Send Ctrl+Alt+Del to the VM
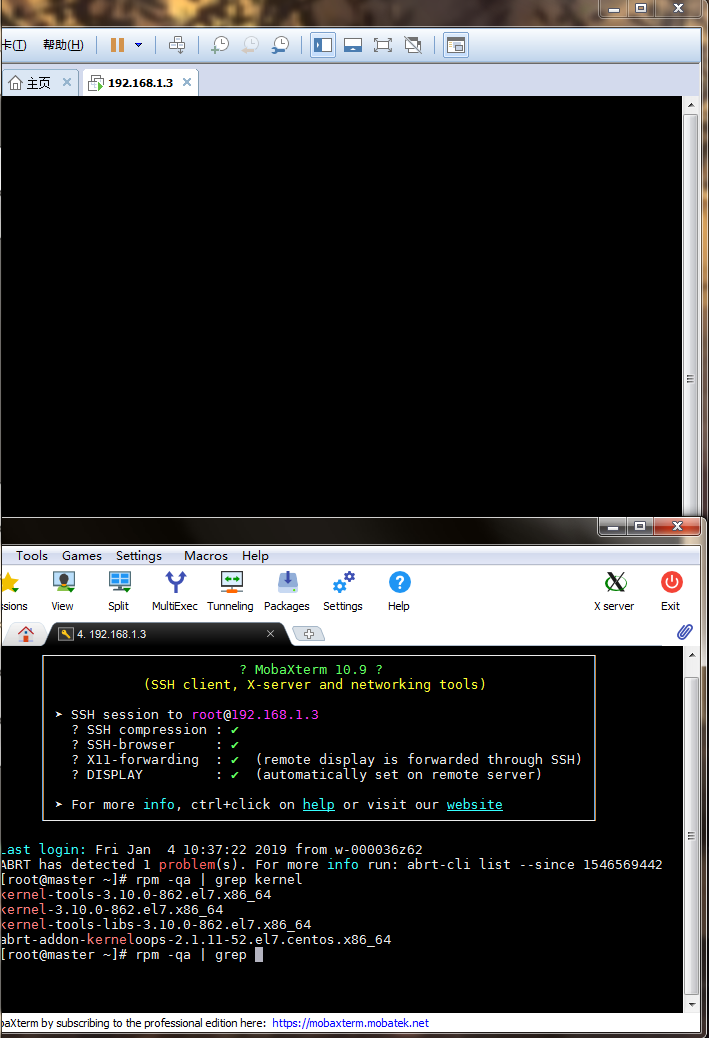This screenshot has width=709, height=1038. click(x=177, y=45)
